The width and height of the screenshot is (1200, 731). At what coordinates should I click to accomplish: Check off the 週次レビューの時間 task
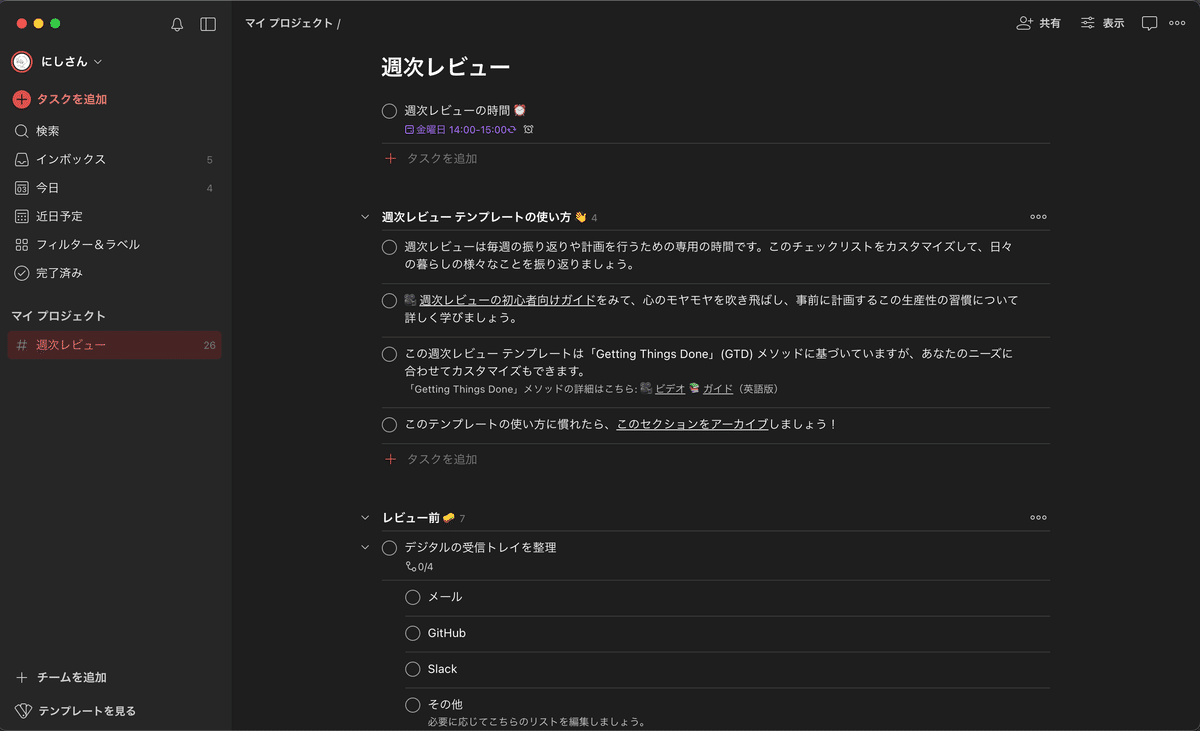389,111
